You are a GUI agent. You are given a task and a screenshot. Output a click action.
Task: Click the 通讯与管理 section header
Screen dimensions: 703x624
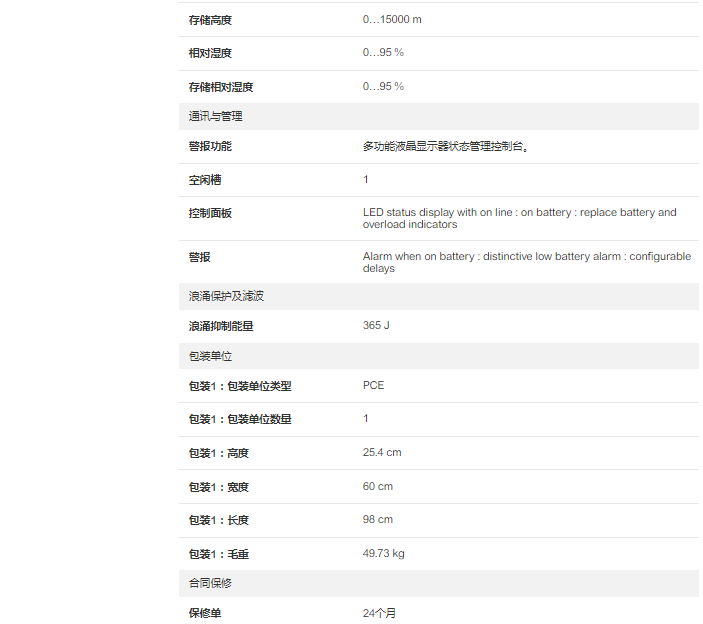point(216,116)
